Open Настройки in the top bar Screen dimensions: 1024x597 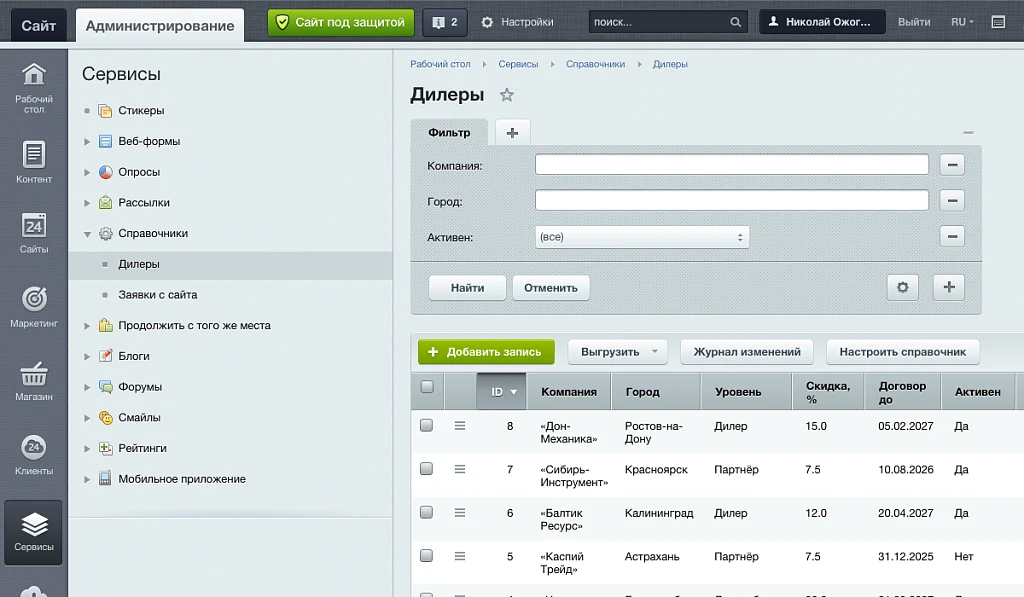tap(517, 22)
